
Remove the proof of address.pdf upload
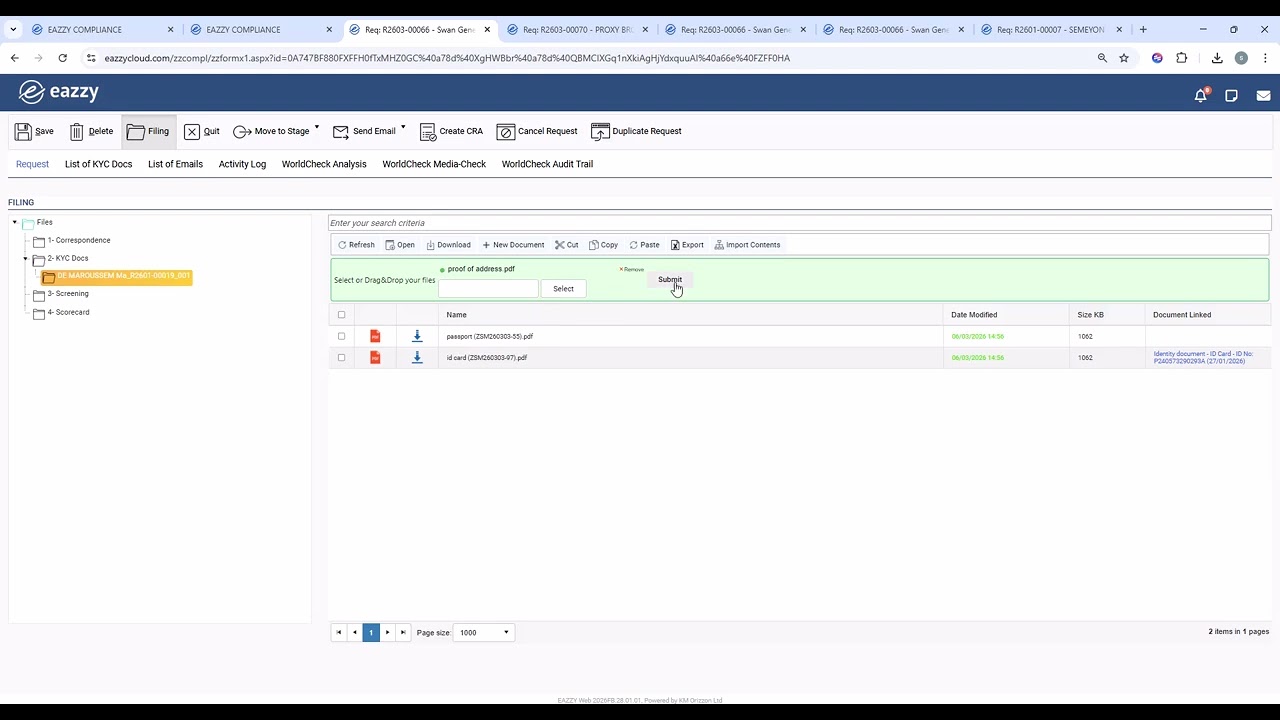coord(632,270)
